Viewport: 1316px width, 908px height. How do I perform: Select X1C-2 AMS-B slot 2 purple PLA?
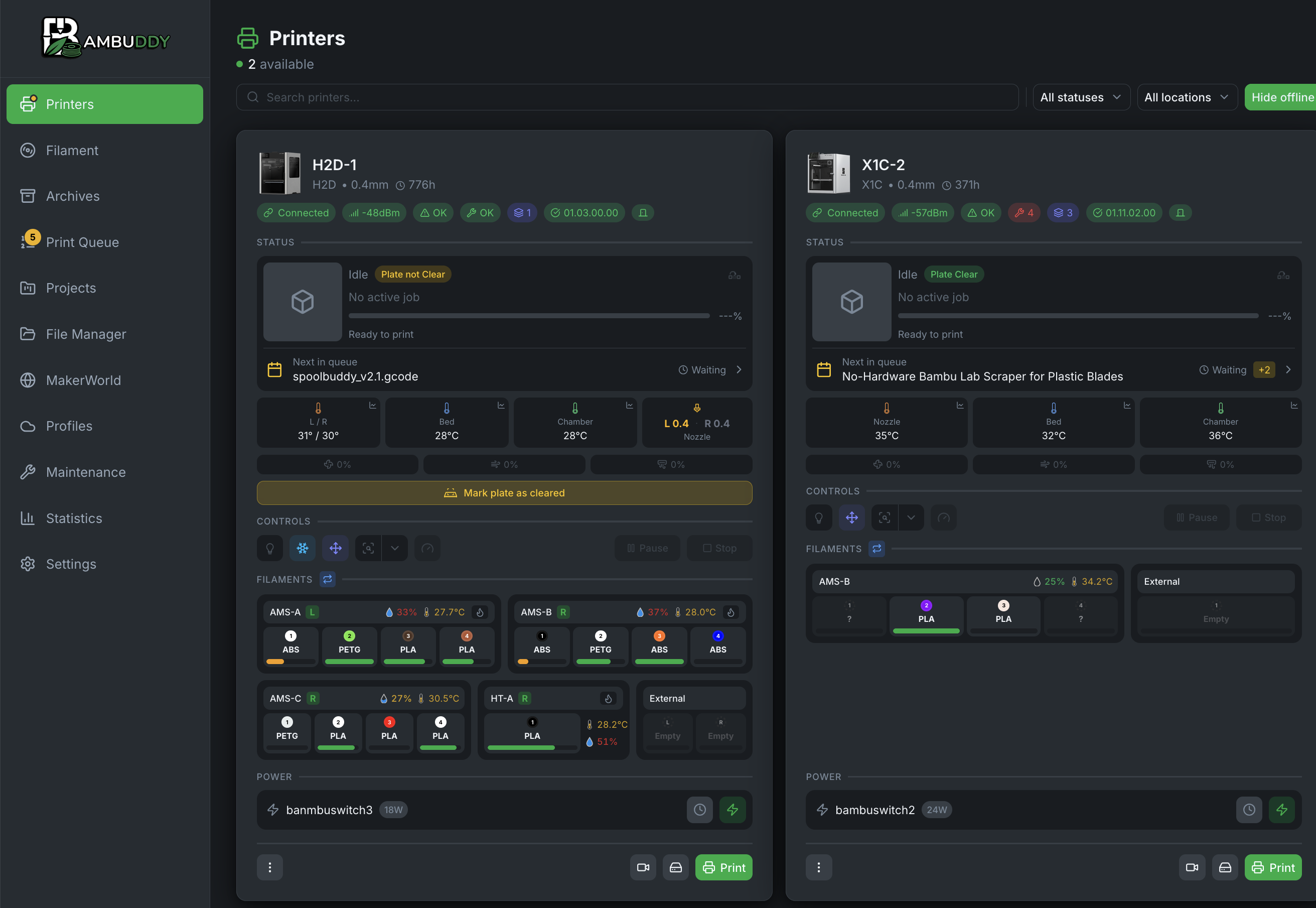[x=927, y=615]
